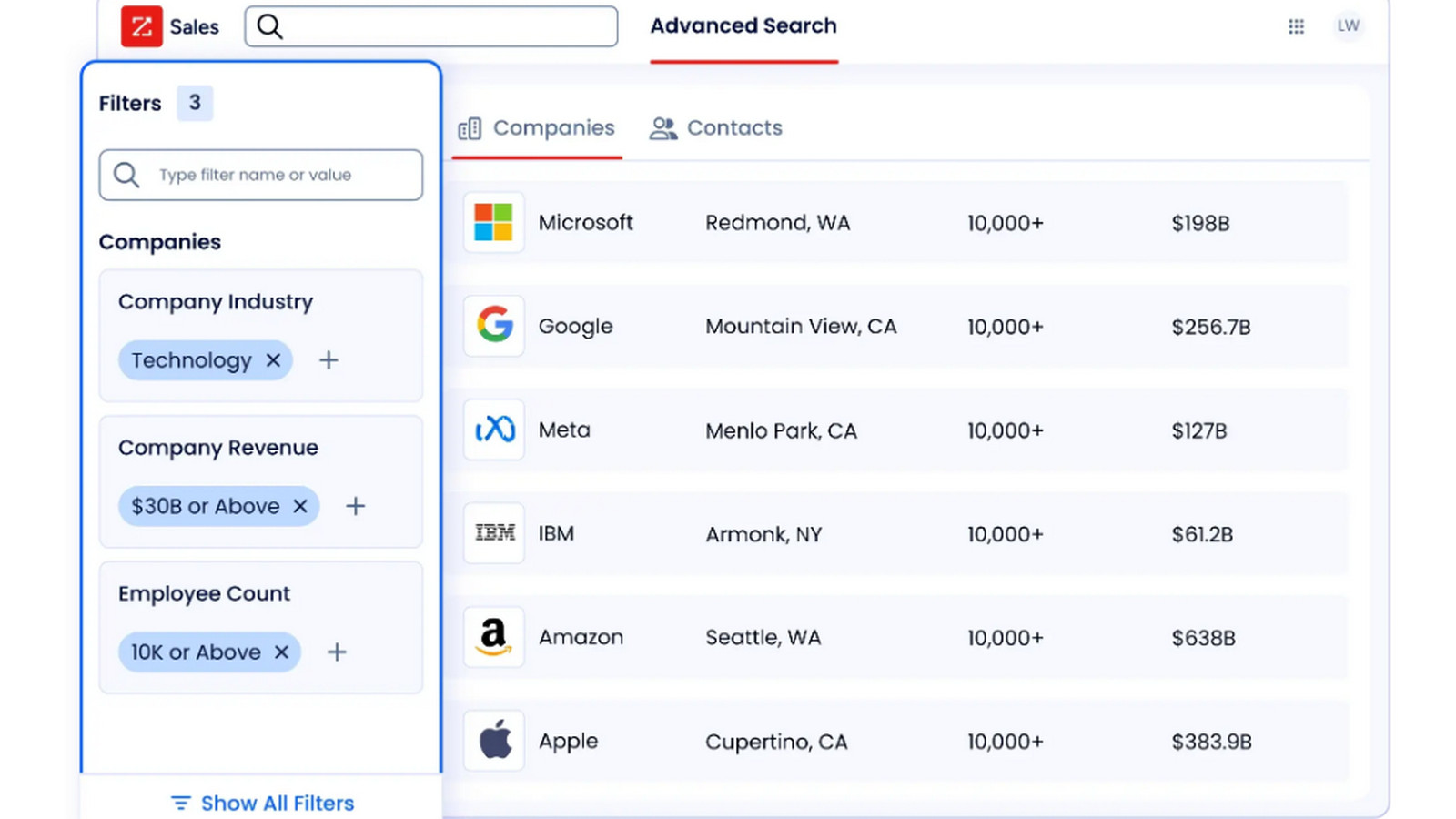The width and height of the screenshot is (1456, 819).
Task: Click the ZoomInfo Sales logo icon
Action: tap(142, 26)
